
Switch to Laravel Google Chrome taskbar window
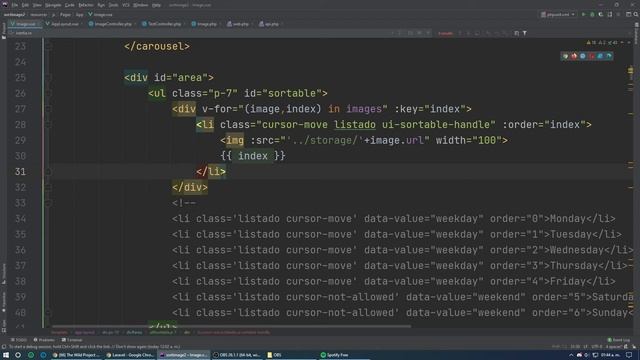[x=130, y=355]
